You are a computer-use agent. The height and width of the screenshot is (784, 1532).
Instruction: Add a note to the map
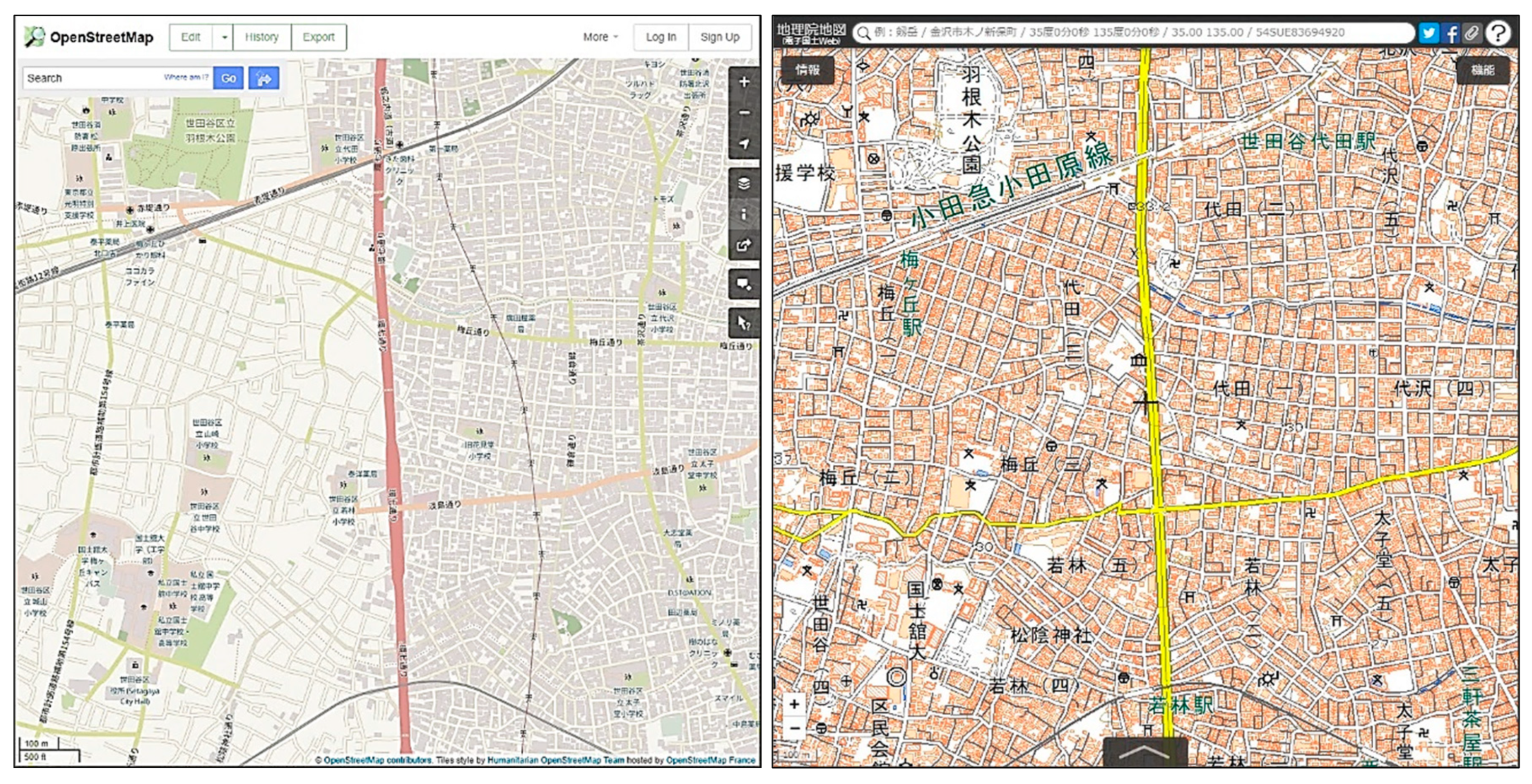[743, 284]
